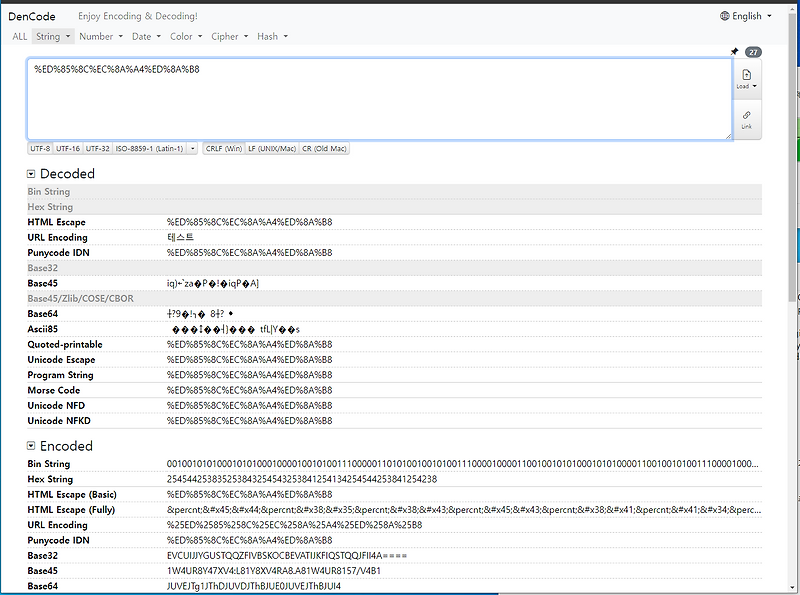The width and height of the screenshot is (800, 595).
Task: Open the Load file icon
Action: [x=747, y=75]
